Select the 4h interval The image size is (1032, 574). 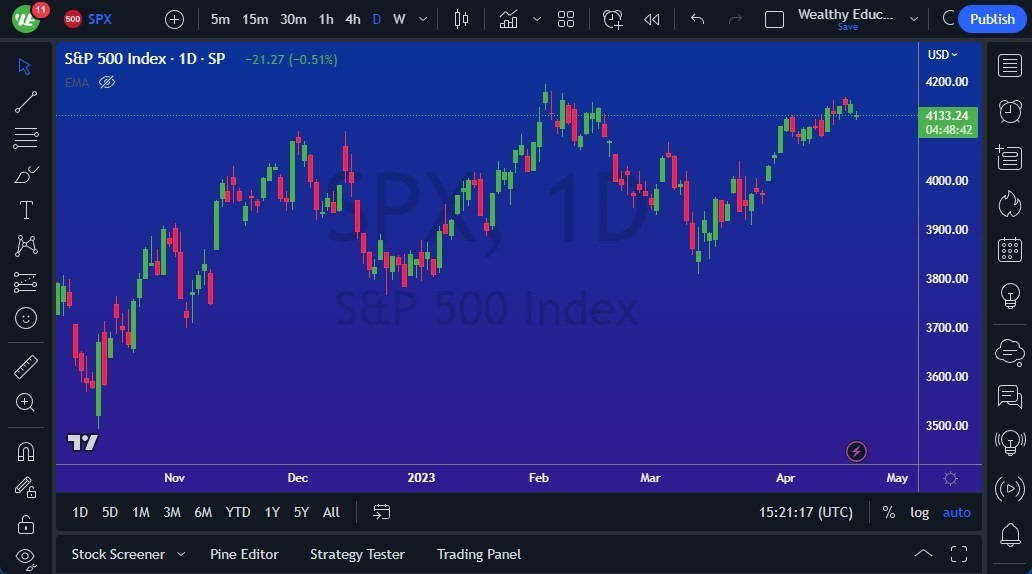(353, 20)
